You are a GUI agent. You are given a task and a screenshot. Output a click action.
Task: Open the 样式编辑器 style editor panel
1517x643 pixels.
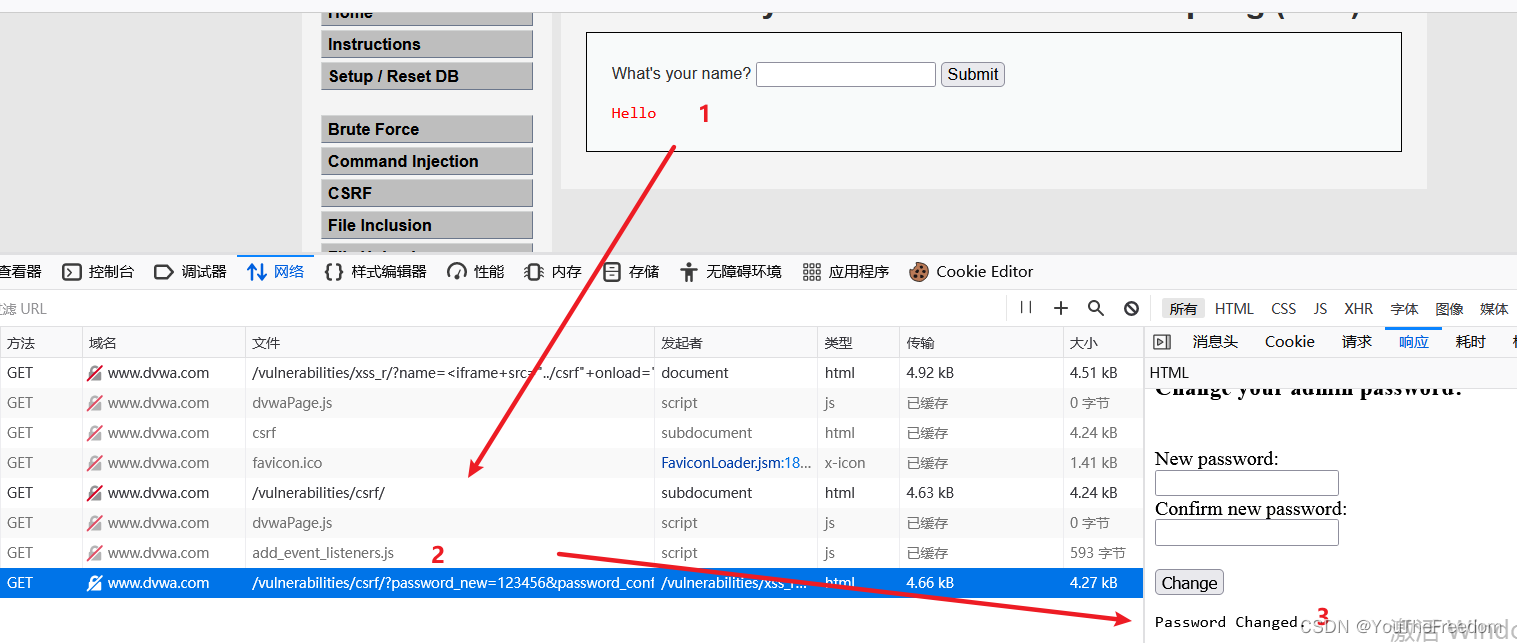click(376, 271)
